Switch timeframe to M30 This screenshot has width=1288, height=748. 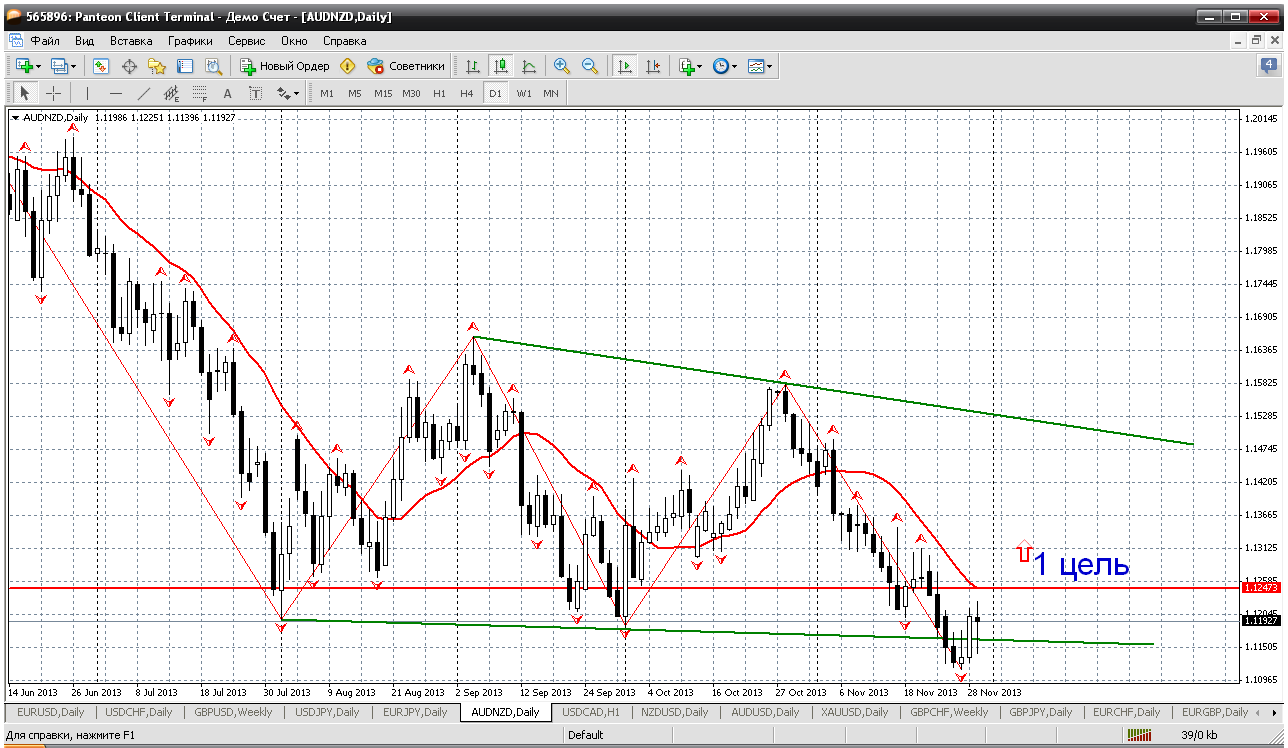click(x=411, y=93)
